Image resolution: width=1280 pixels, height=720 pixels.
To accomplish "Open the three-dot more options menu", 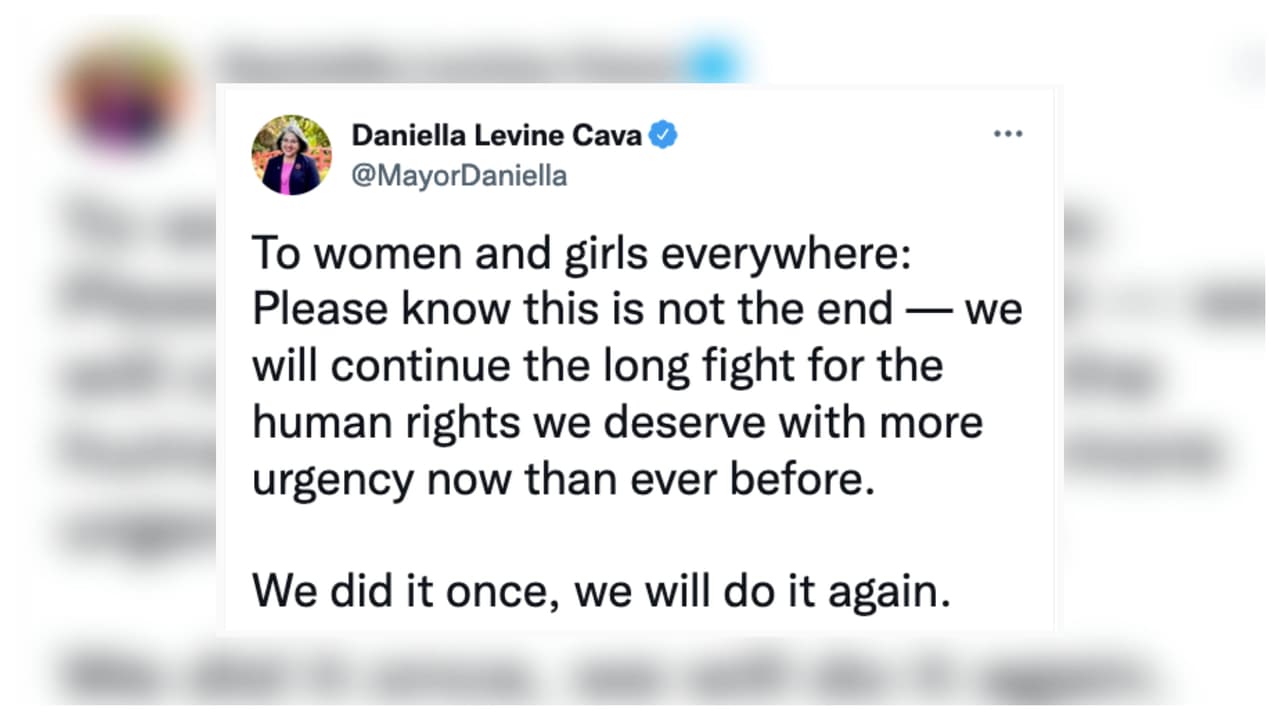I will pos(1007,134).
